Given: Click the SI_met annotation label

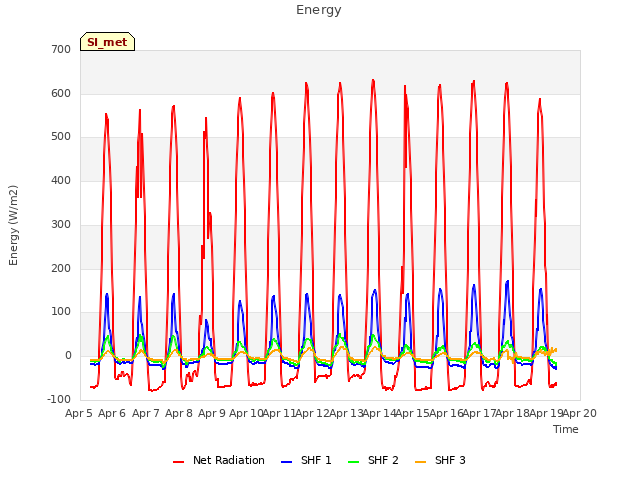Looking at the screenshot, I should 107,42.
